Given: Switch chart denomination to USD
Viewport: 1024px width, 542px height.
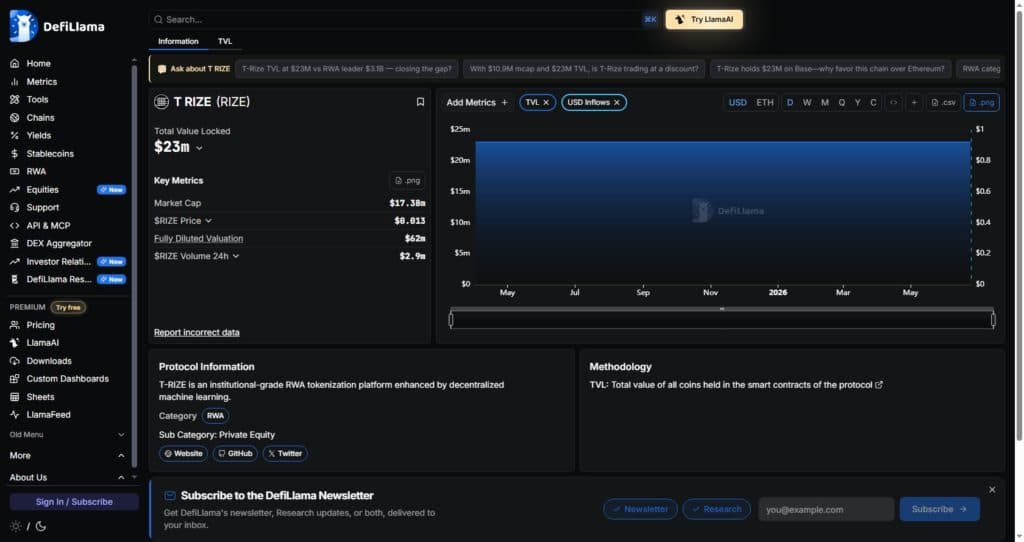Looking at the screenshot, I should (x=737, y=103).
